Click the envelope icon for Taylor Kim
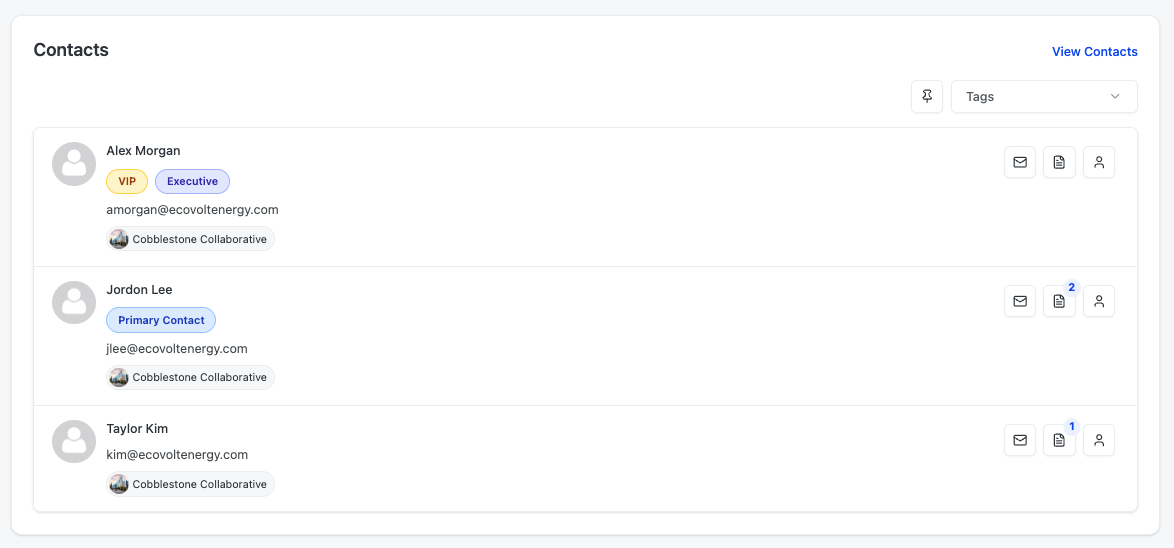The height and width of the screenshot is (548, 1174). click(x=1020, y=440)
